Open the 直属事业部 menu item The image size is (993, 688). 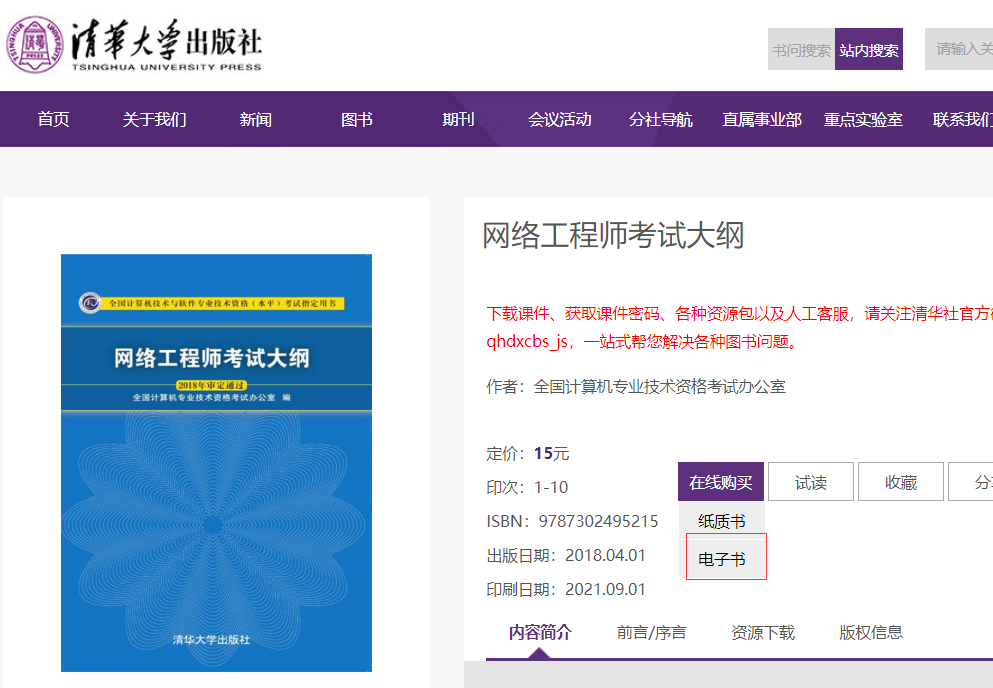(x=762, y=120)
